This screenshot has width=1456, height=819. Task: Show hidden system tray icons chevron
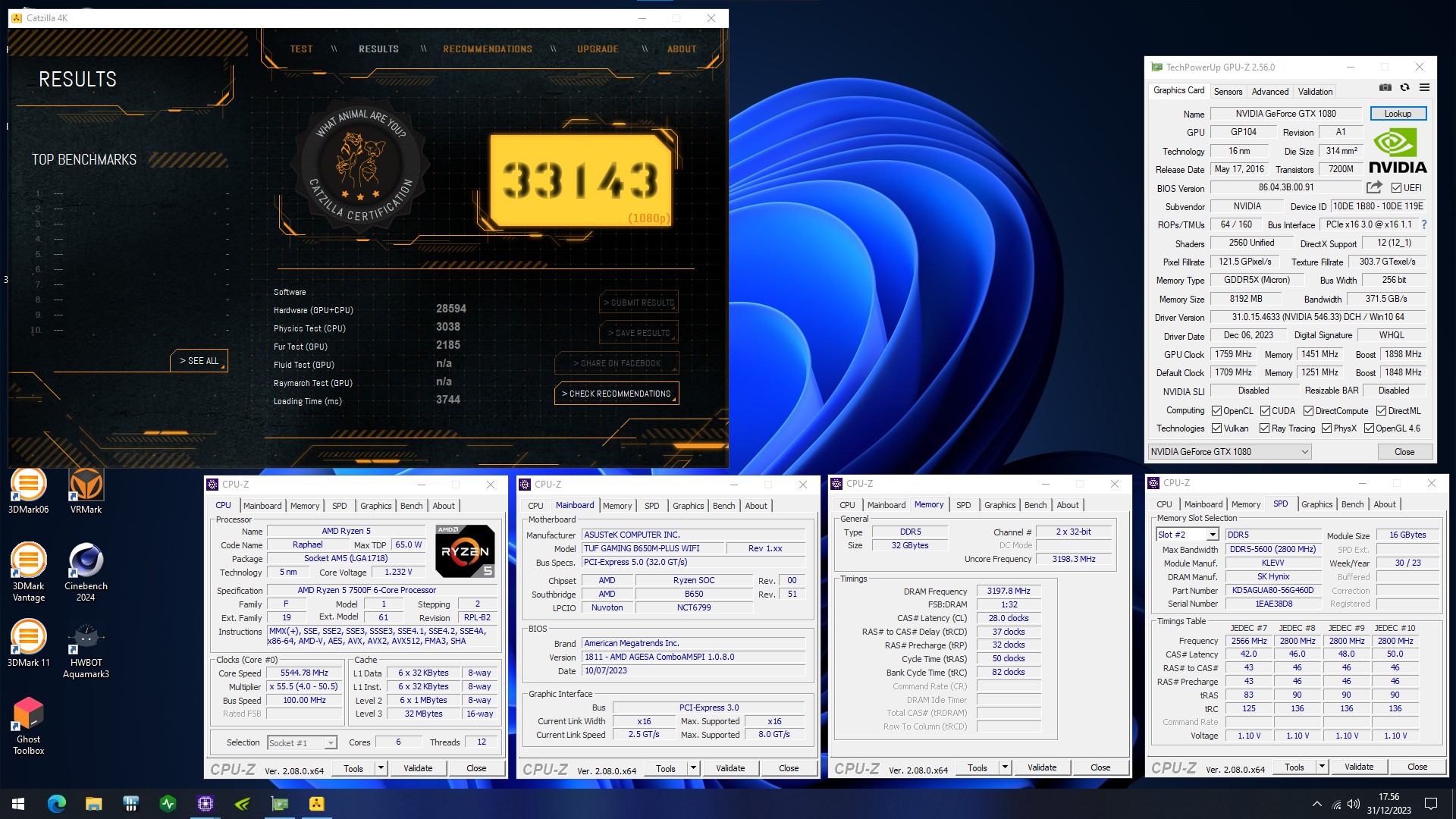tap(1317, 804)
